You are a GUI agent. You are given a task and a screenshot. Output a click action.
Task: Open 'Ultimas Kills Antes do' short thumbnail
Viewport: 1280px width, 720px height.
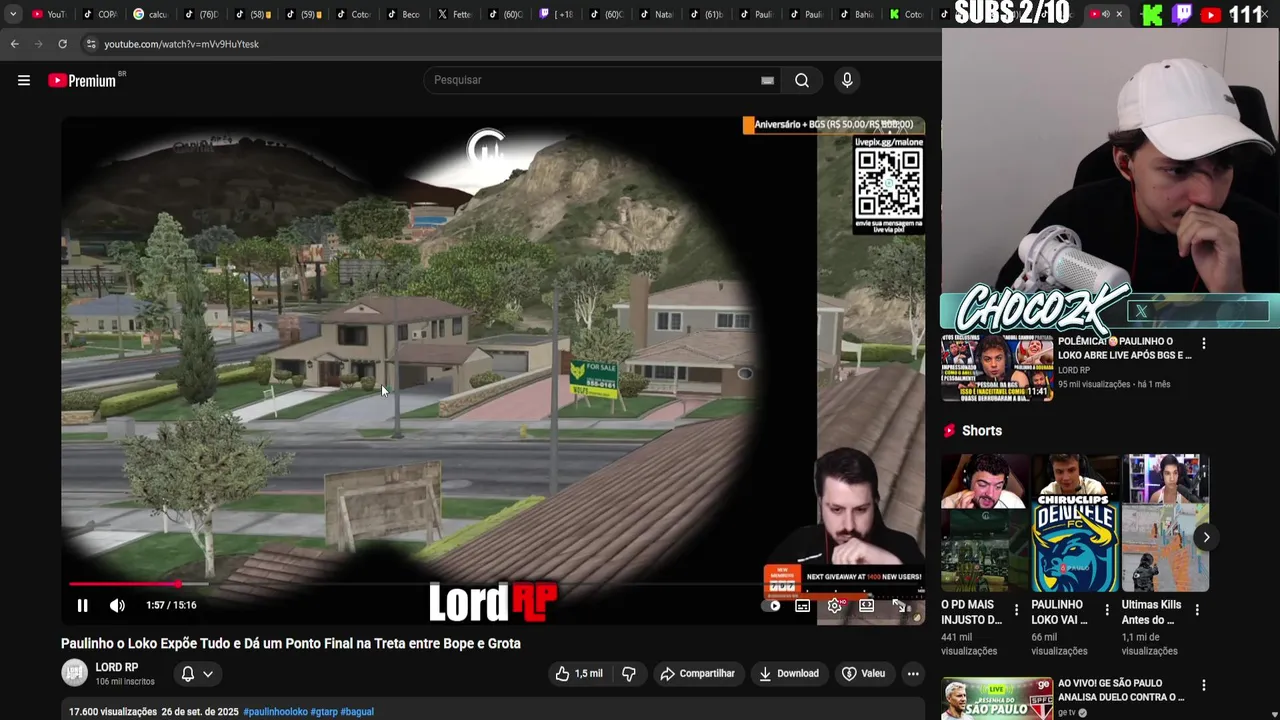1165,524
